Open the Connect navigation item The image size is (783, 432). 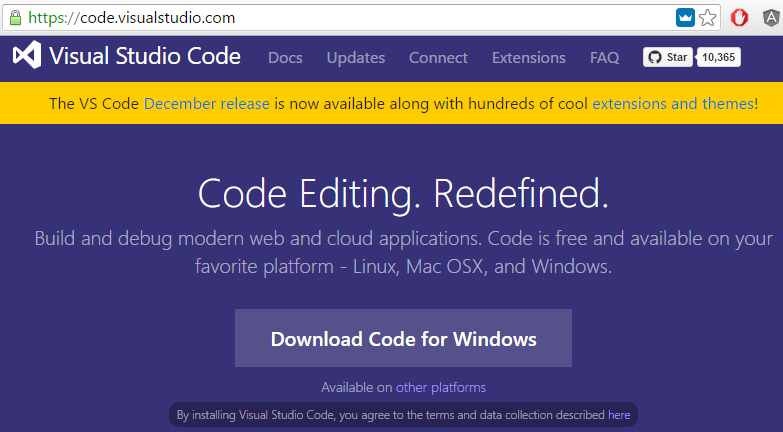pos(438,57)
